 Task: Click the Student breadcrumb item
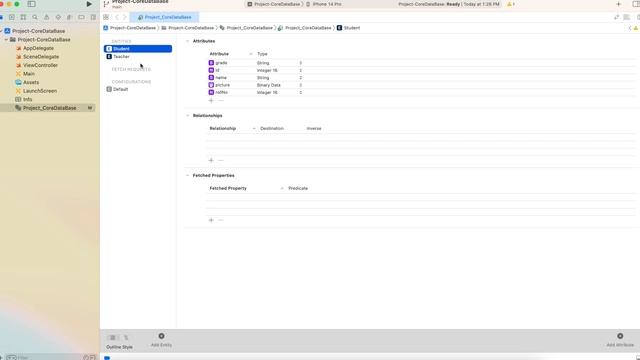[x=349, y=28]
